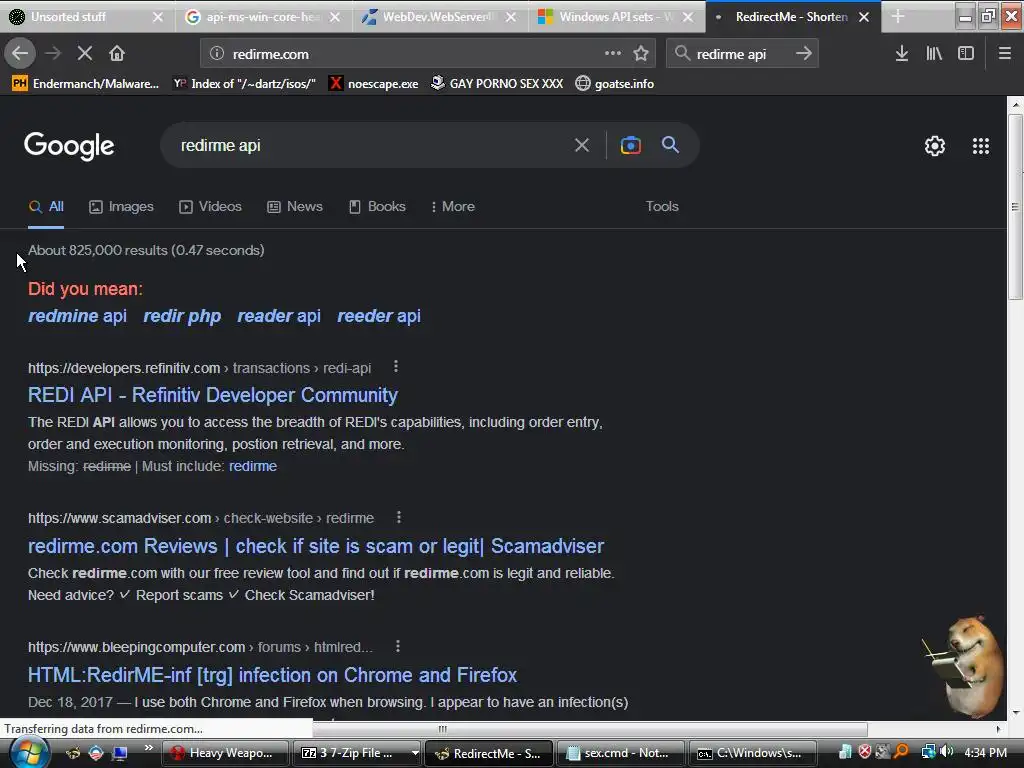Click the reader api suggestion

coord(279,316)
